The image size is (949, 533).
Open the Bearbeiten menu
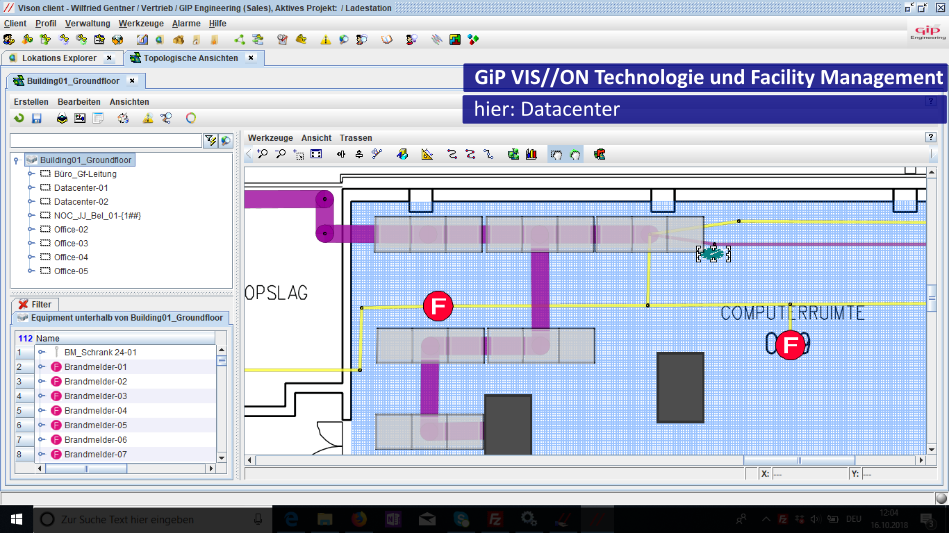pos(79,102)
